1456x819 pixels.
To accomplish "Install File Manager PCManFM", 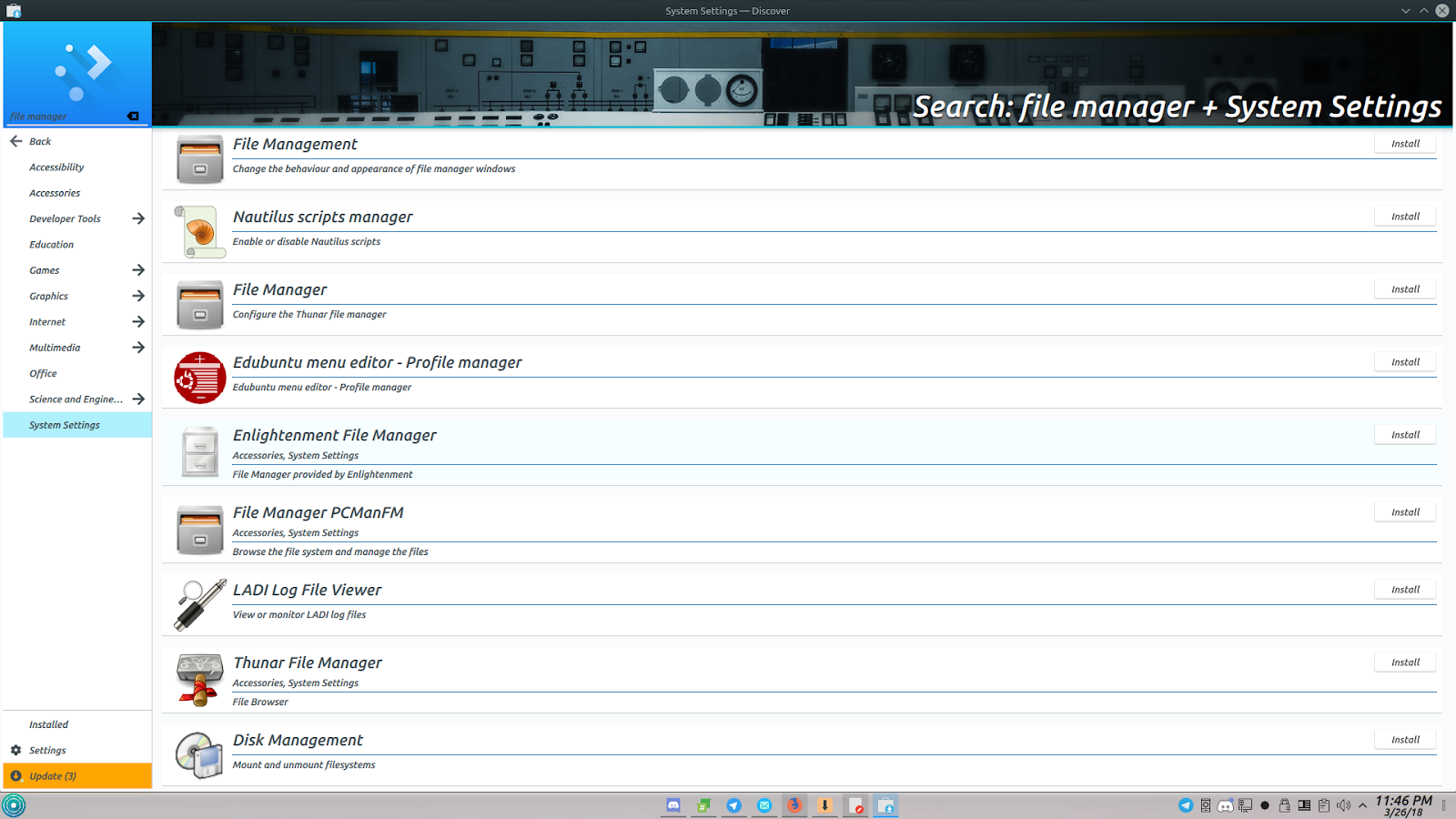I will (x=1404, y=511).
